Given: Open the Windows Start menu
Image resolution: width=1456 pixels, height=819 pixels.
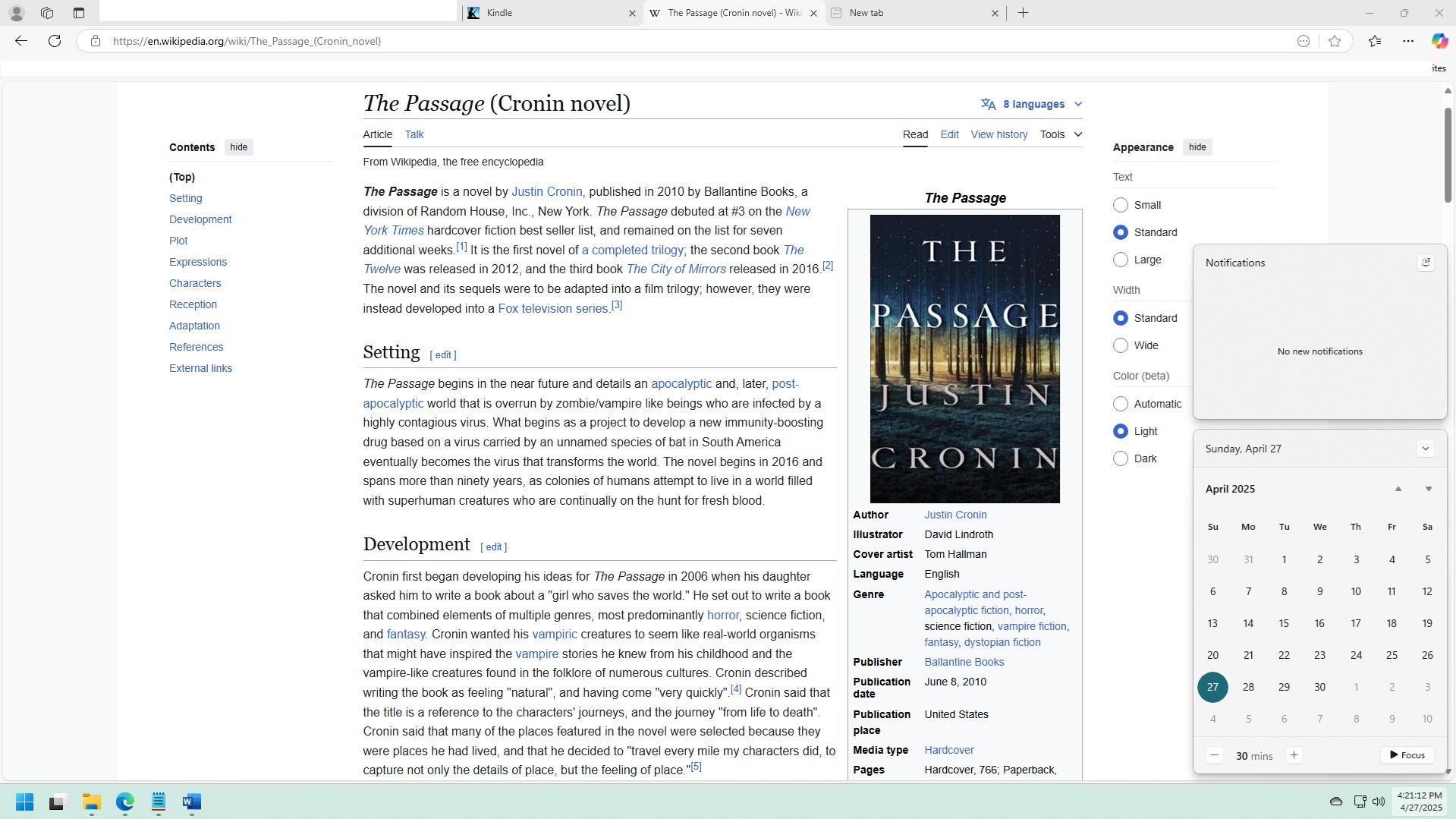Looking at the screenshot, I should pos(24,802).
